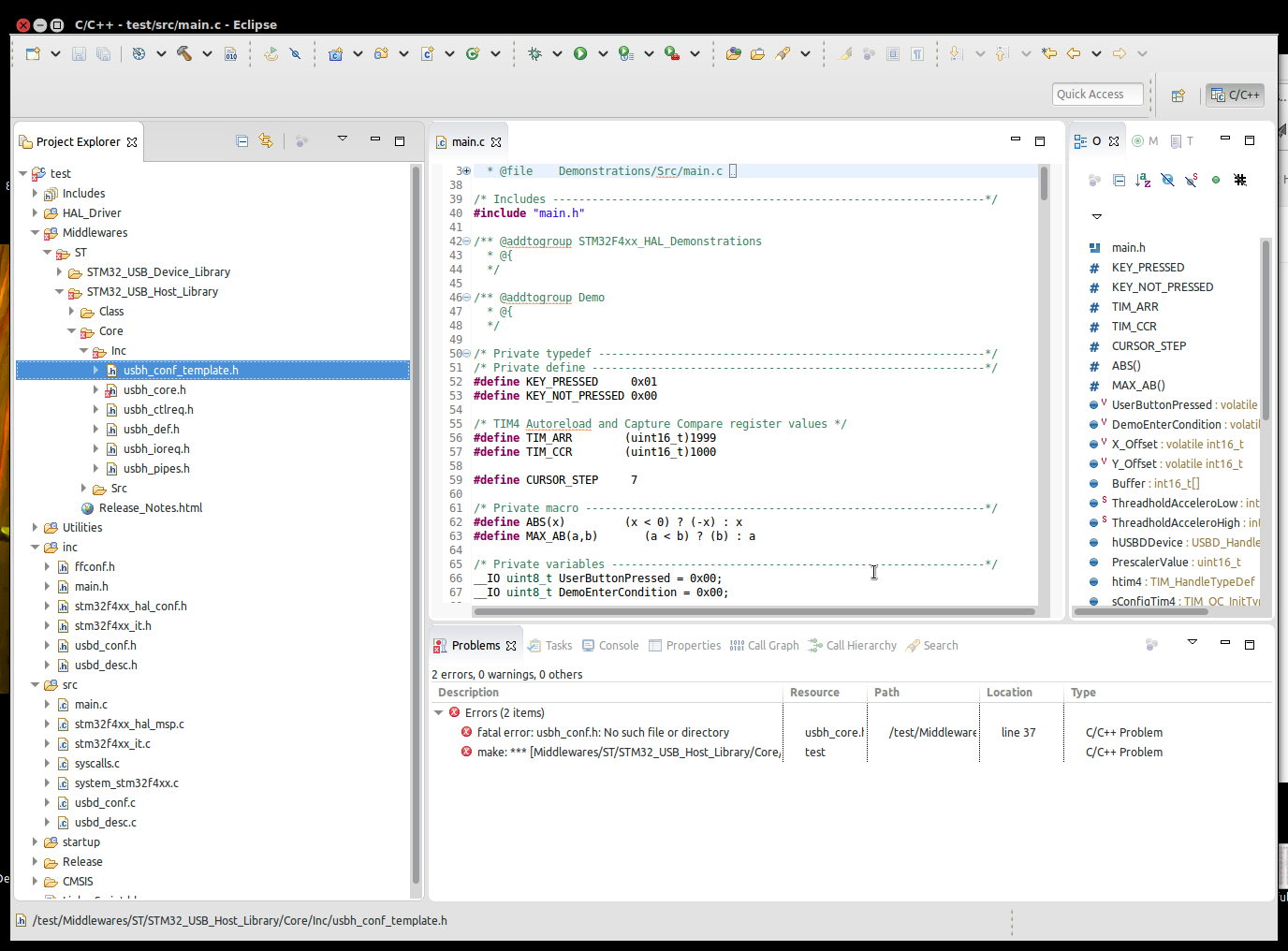Toggle Link with Editor in Project Explorer
The height and width of the screenshot is (951, 1288).
point(266,140)
